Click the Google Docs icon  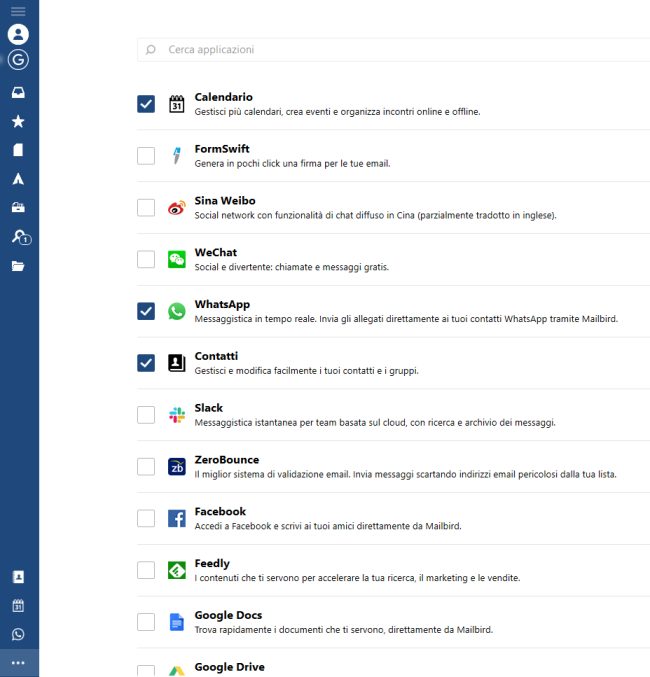177,622
